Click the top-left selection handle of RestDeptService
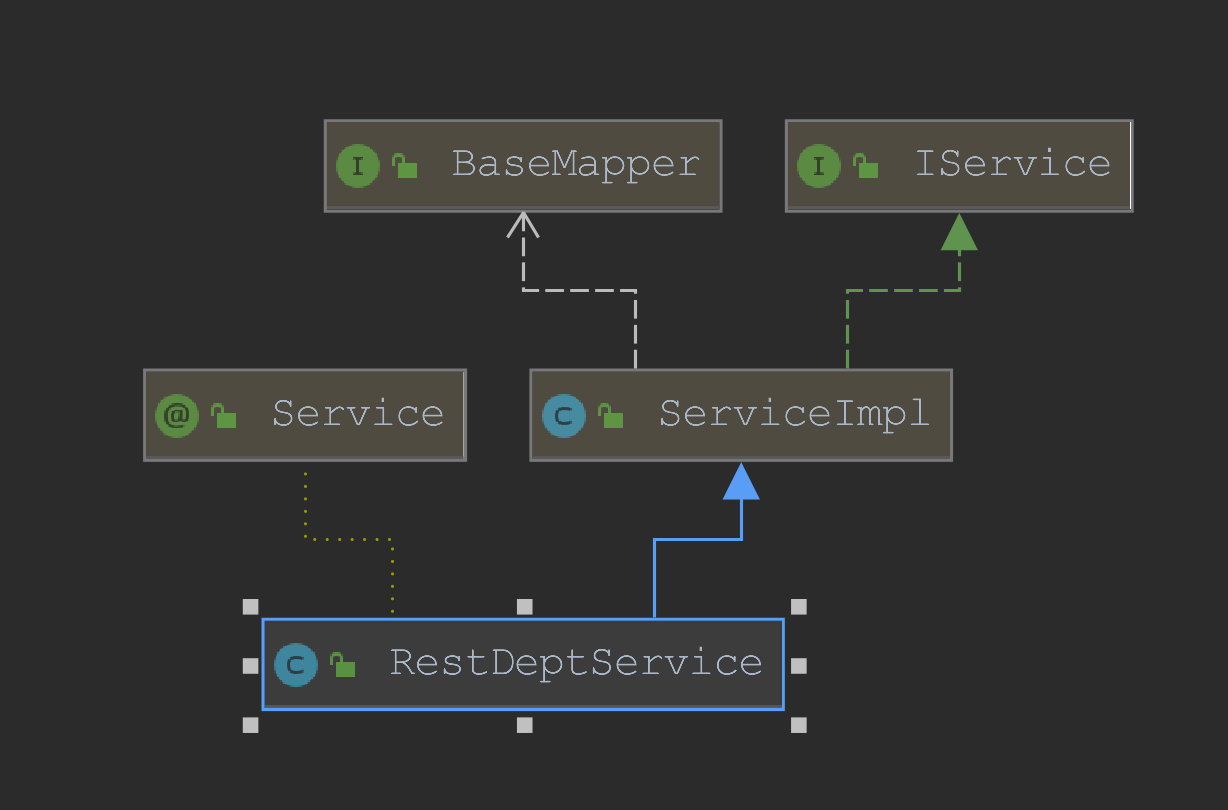The image size is (1228, 810). click(x=250, y=605)
